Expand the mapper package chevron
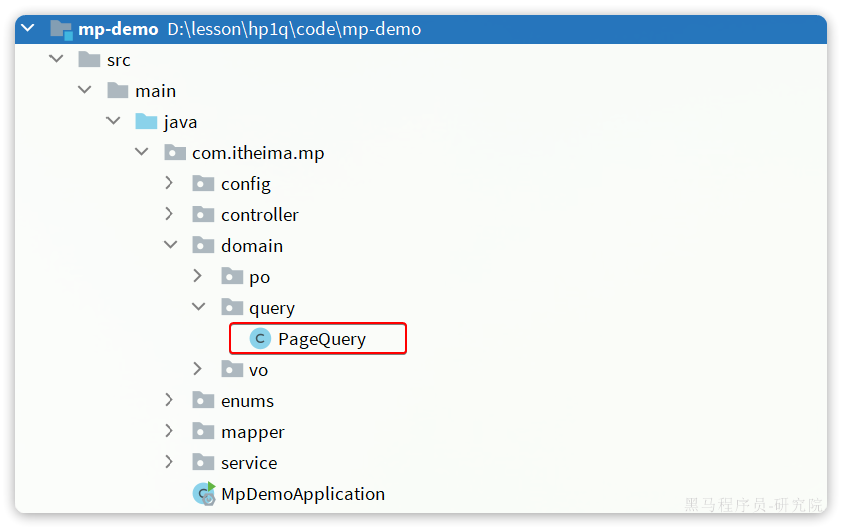Image resolution: width=842 pixels, height=530 pixels. point(169,431)
